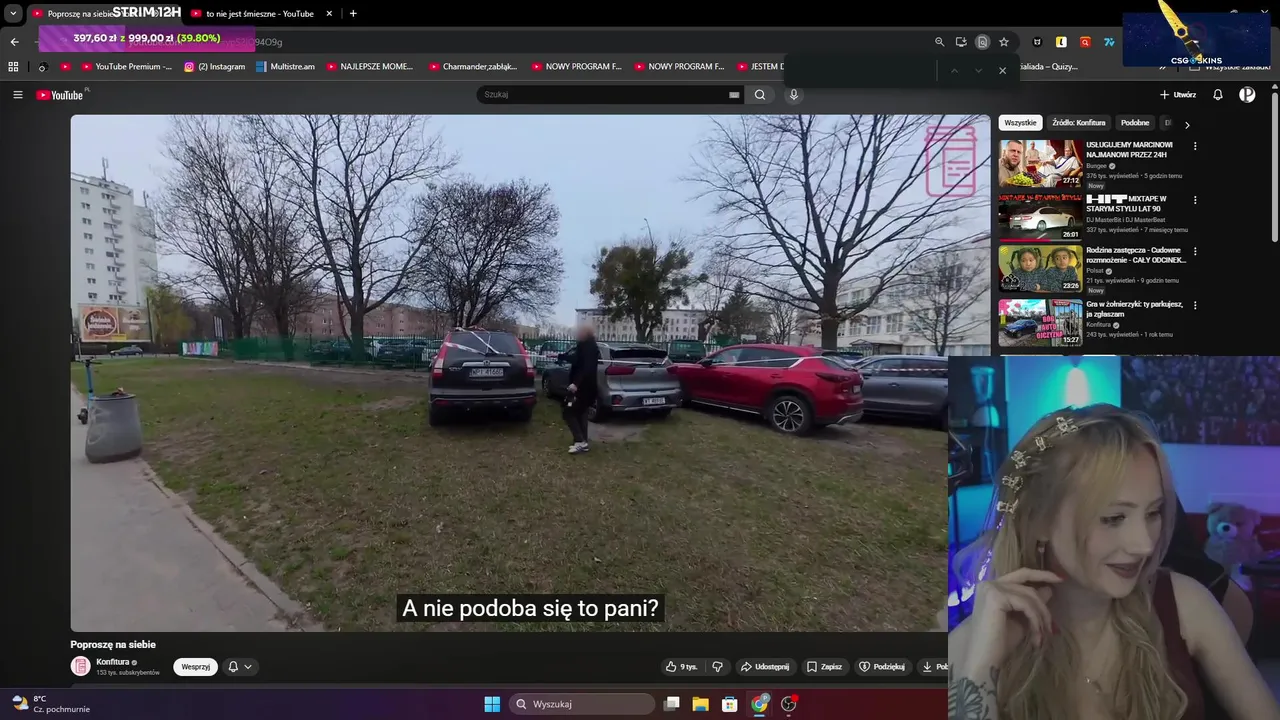The height and width of the screenshot is (720, 1280).
Task: Select the Wszystkie filter chip
Action: point(1020,123)
